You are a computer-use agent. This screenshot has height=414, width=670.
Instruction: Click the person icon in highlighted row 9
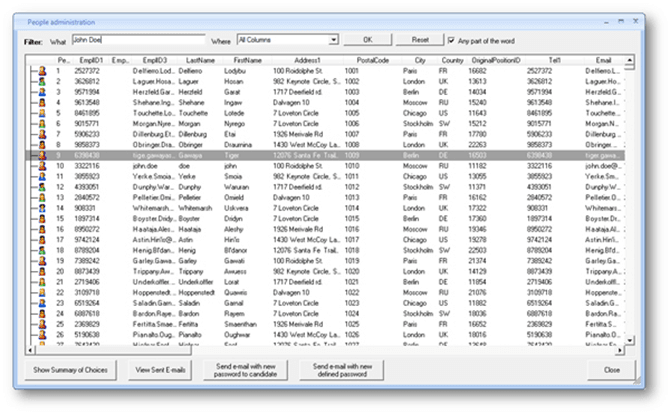click(x=42, y=155)
